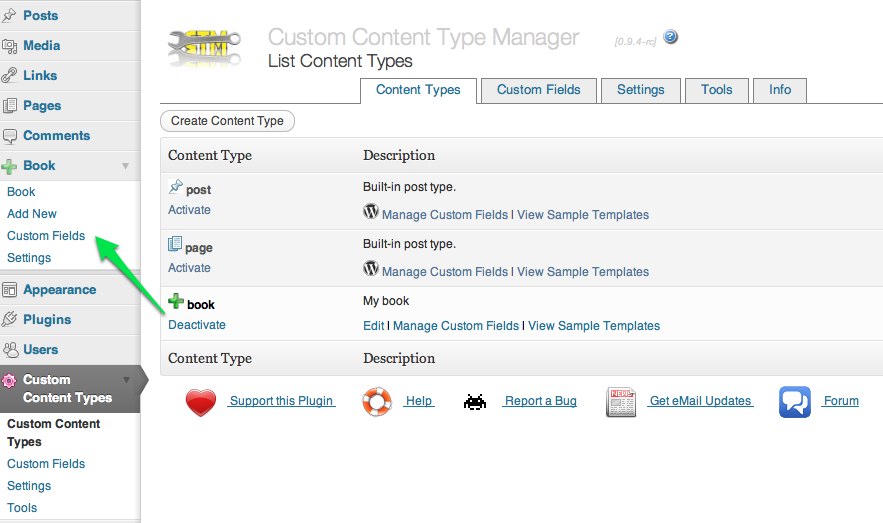Screen dimensions: 883x523
Task: Click Tools under Custom Content Types menu
Action: click(x=22, y=508)
